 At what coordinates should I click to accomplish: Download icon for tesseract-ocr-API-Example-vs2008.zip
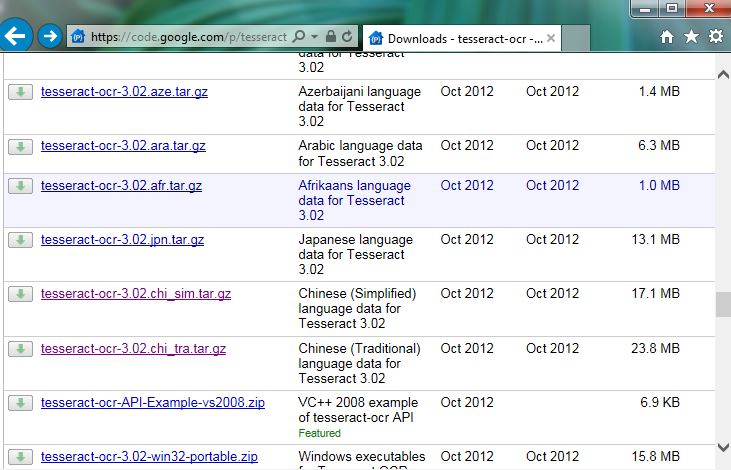click(21, 403)
